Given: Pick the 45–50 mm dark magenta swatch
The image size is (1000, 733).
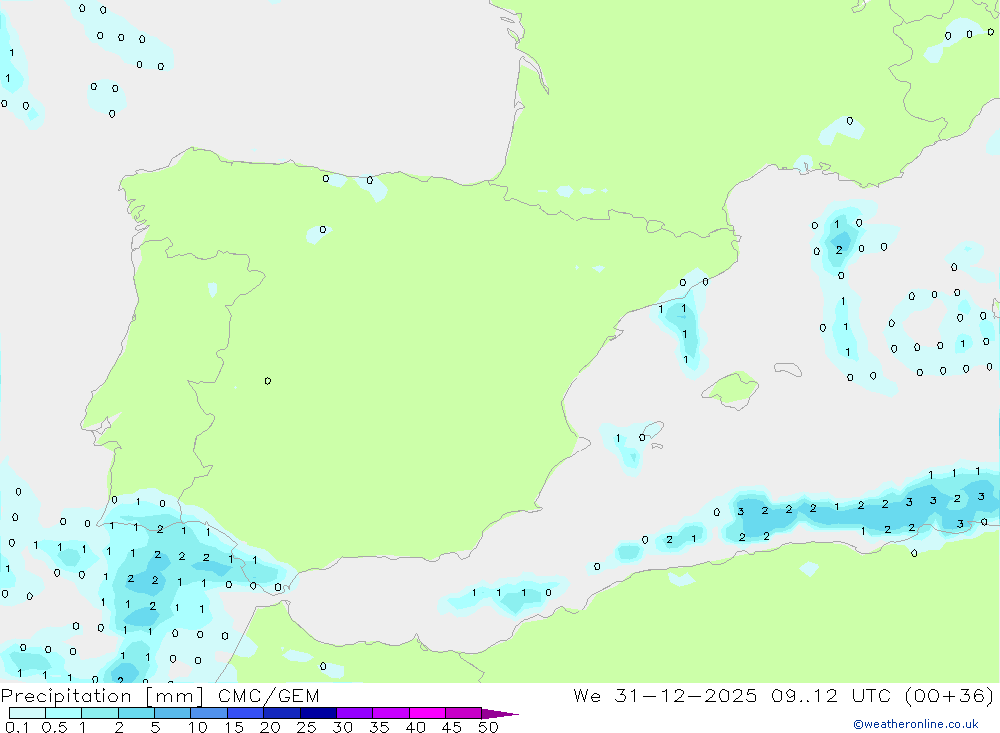Looking at the screenshot, I should pos(464,713).
